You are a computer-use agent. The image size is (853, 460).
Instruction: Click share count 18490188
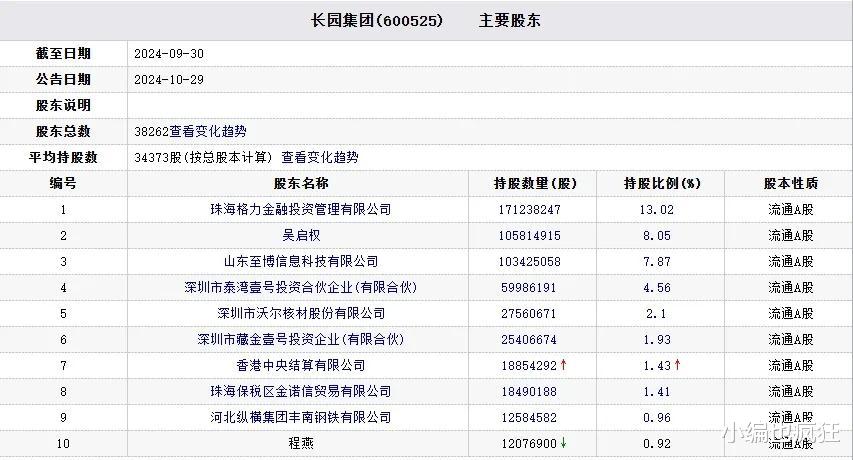click(x=529, y=392)
